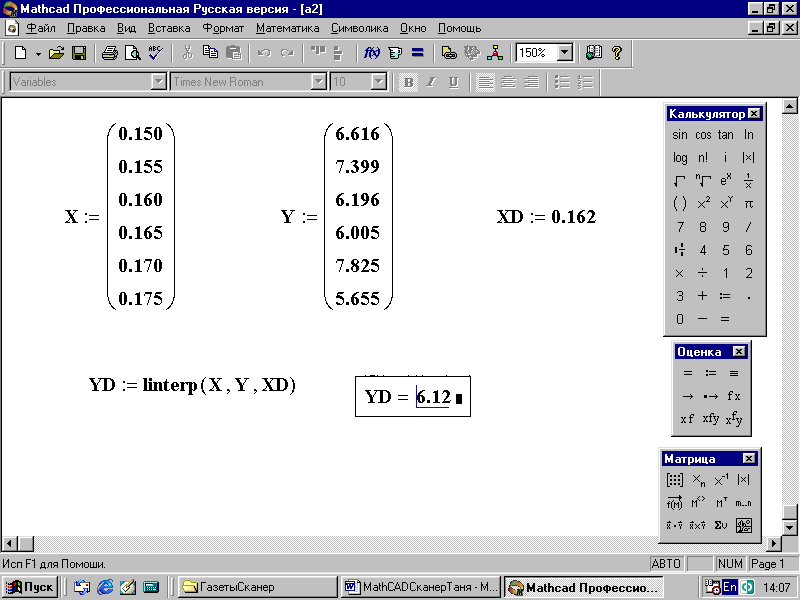Open a file with the Open folder icon
800x600 pixels.
point(56,53)
